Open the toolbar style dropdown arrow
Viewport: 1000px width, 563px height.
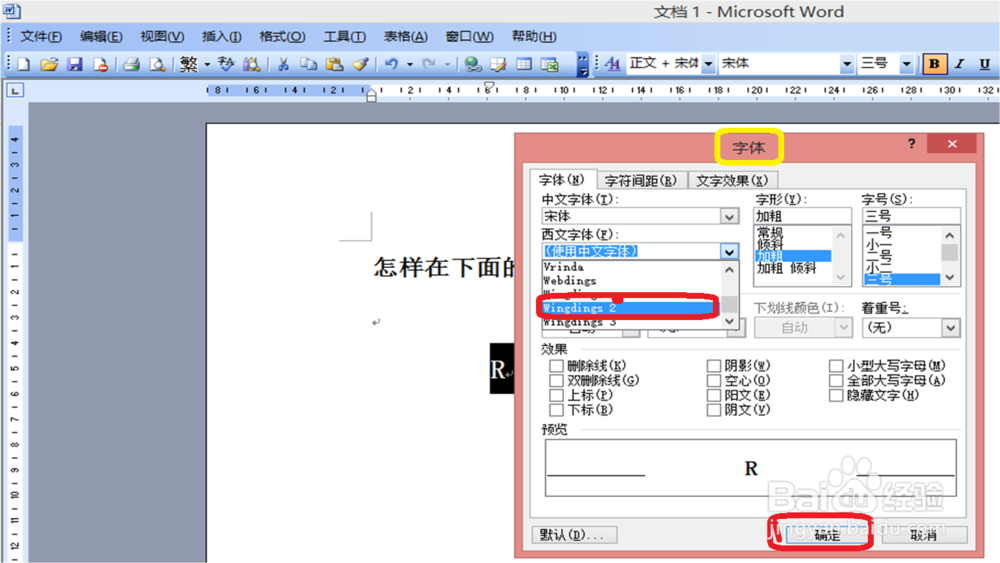pos(709,64)
